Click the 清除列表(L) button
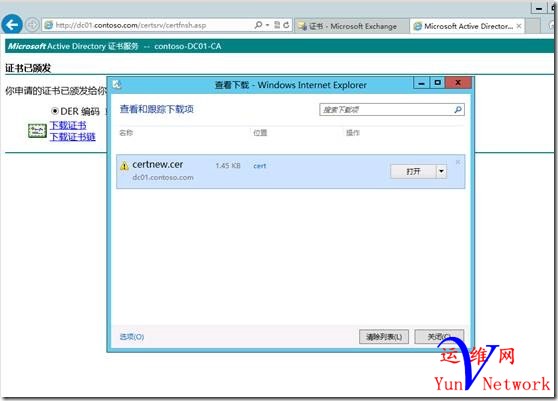The height and width of the screenshot is (401, 558). click(384, 337)
